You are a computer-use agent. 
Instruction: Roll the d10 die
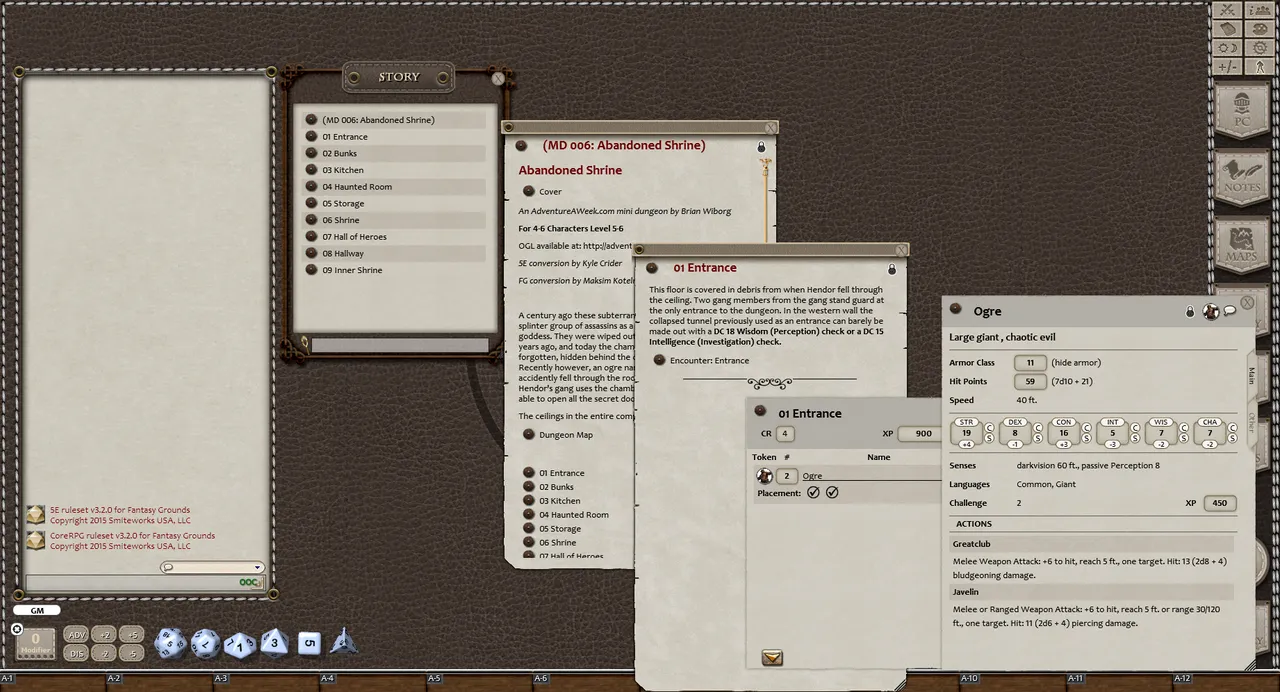tap(240, 646)
